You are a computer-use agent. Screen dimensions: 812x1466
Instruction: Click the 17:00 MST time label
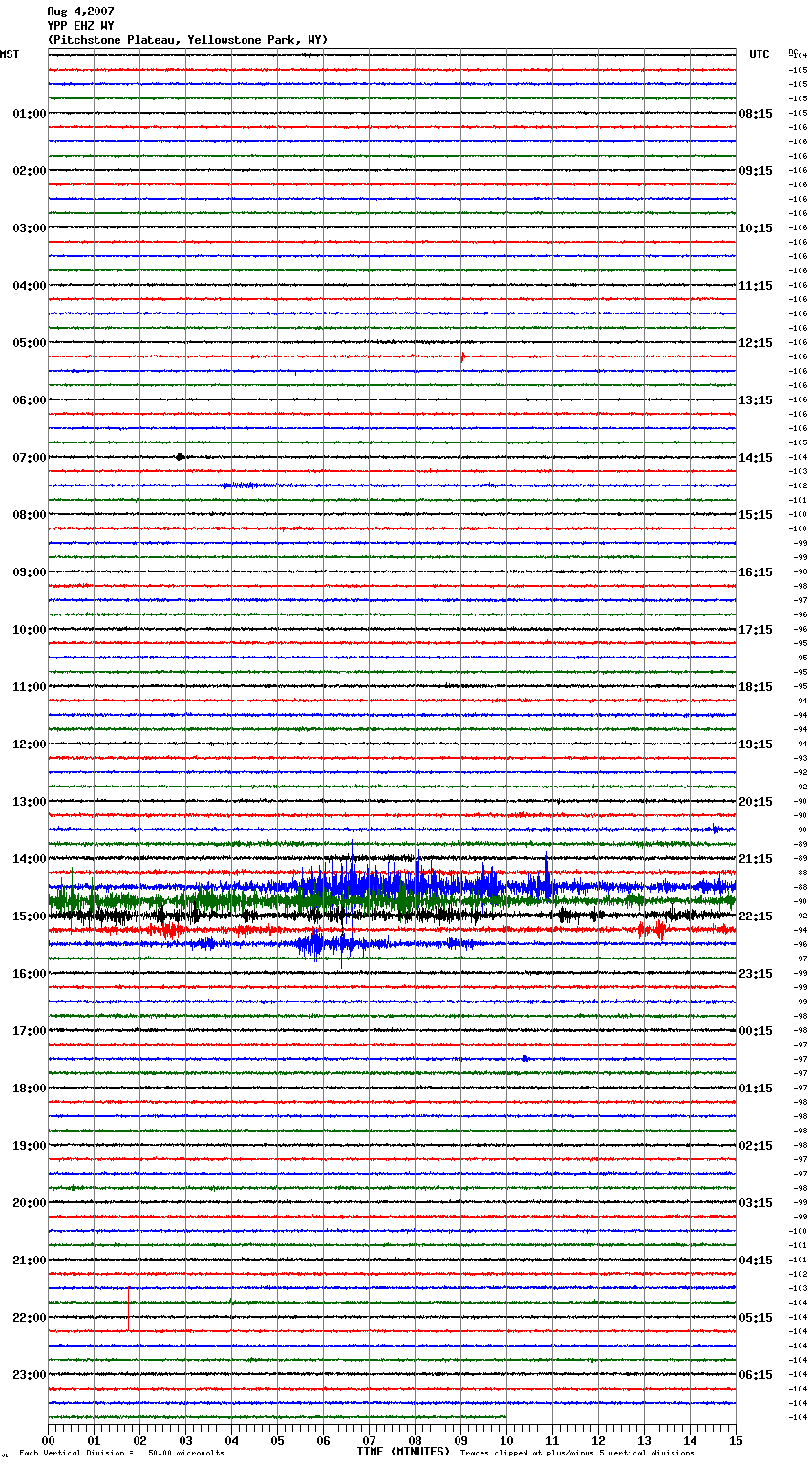tap(29, 1031)
